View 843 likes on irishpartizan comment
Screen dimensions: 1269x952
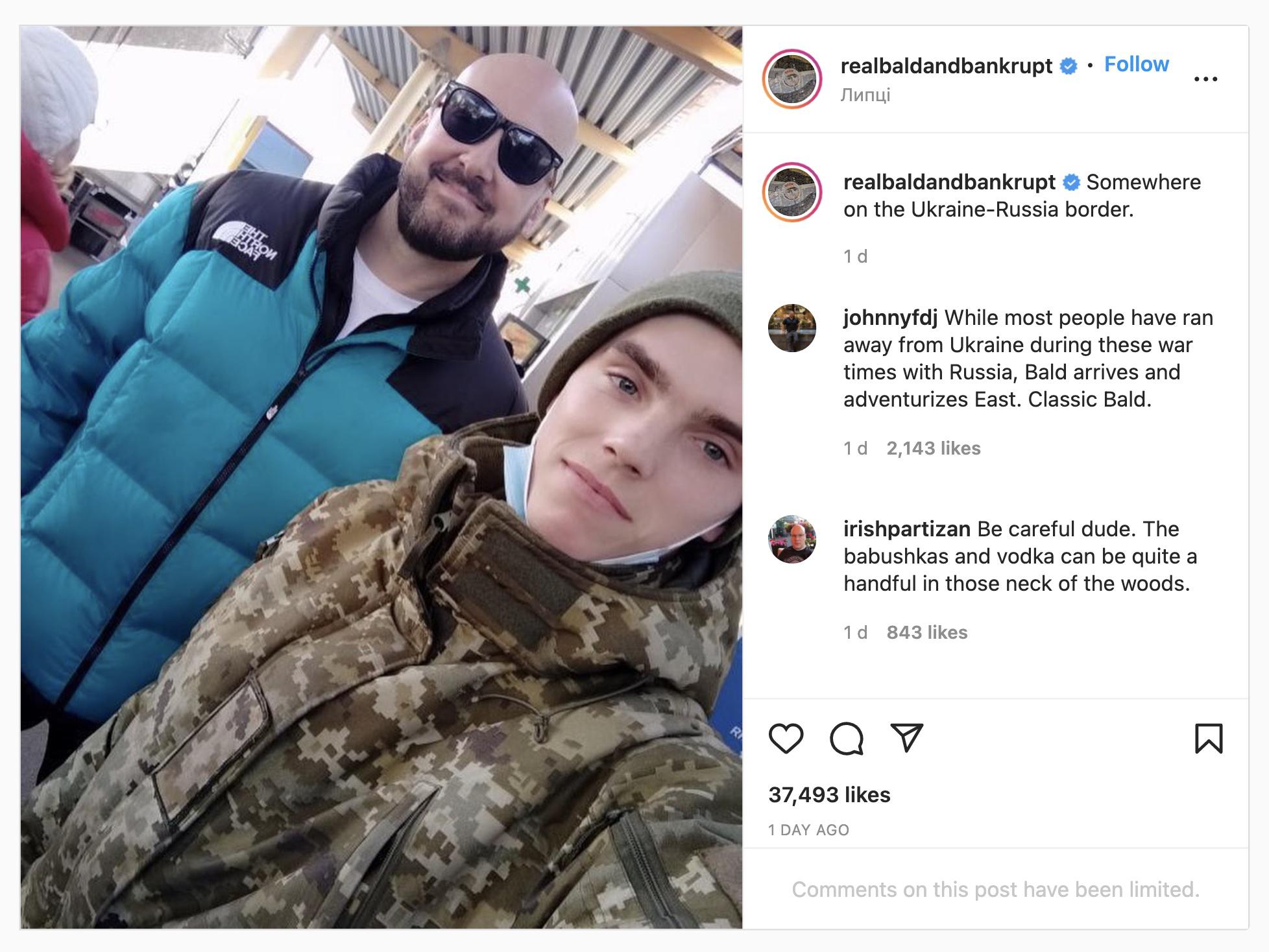click(927, 632)
